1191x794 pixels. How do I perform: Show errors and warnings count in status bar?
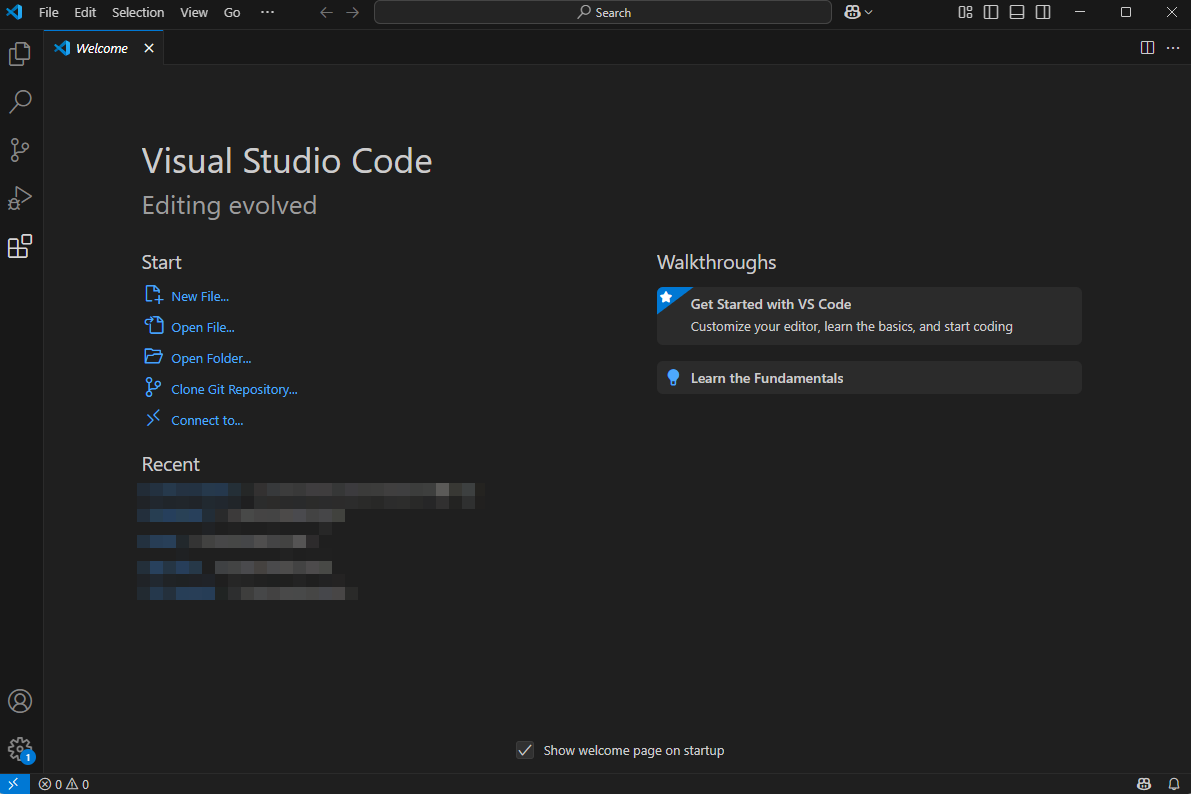(64, 784)
